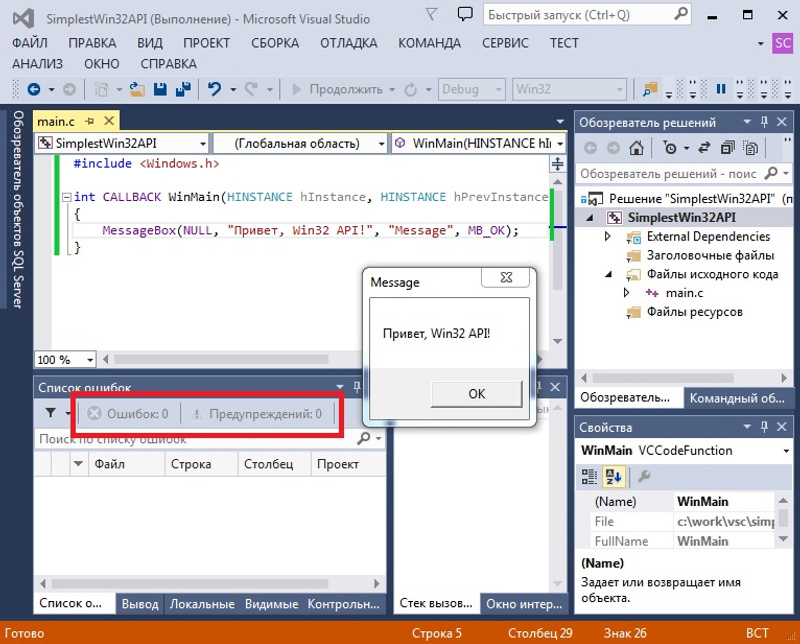Click the Save All toolbar icon
Image resolution: width=800 pixels, height=644 pixels.
(182, 89)
